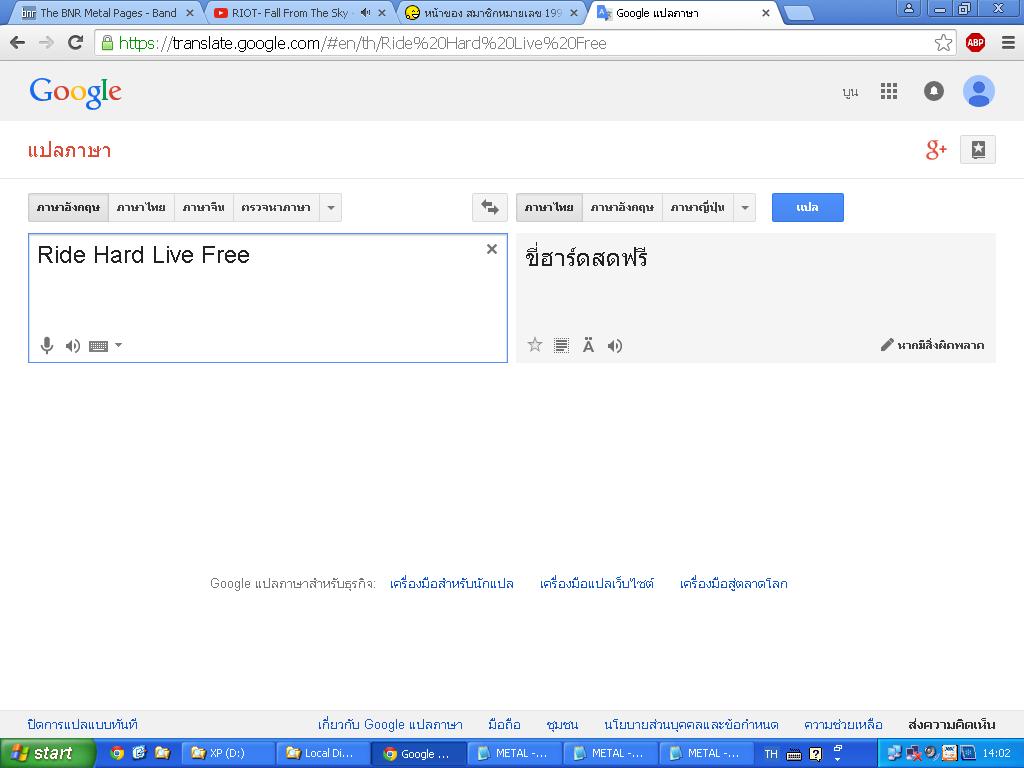Open the Adblock Plus extension icon
Image resolution: width=1024 pixels, height=768 pixels.
coord(975,43)
